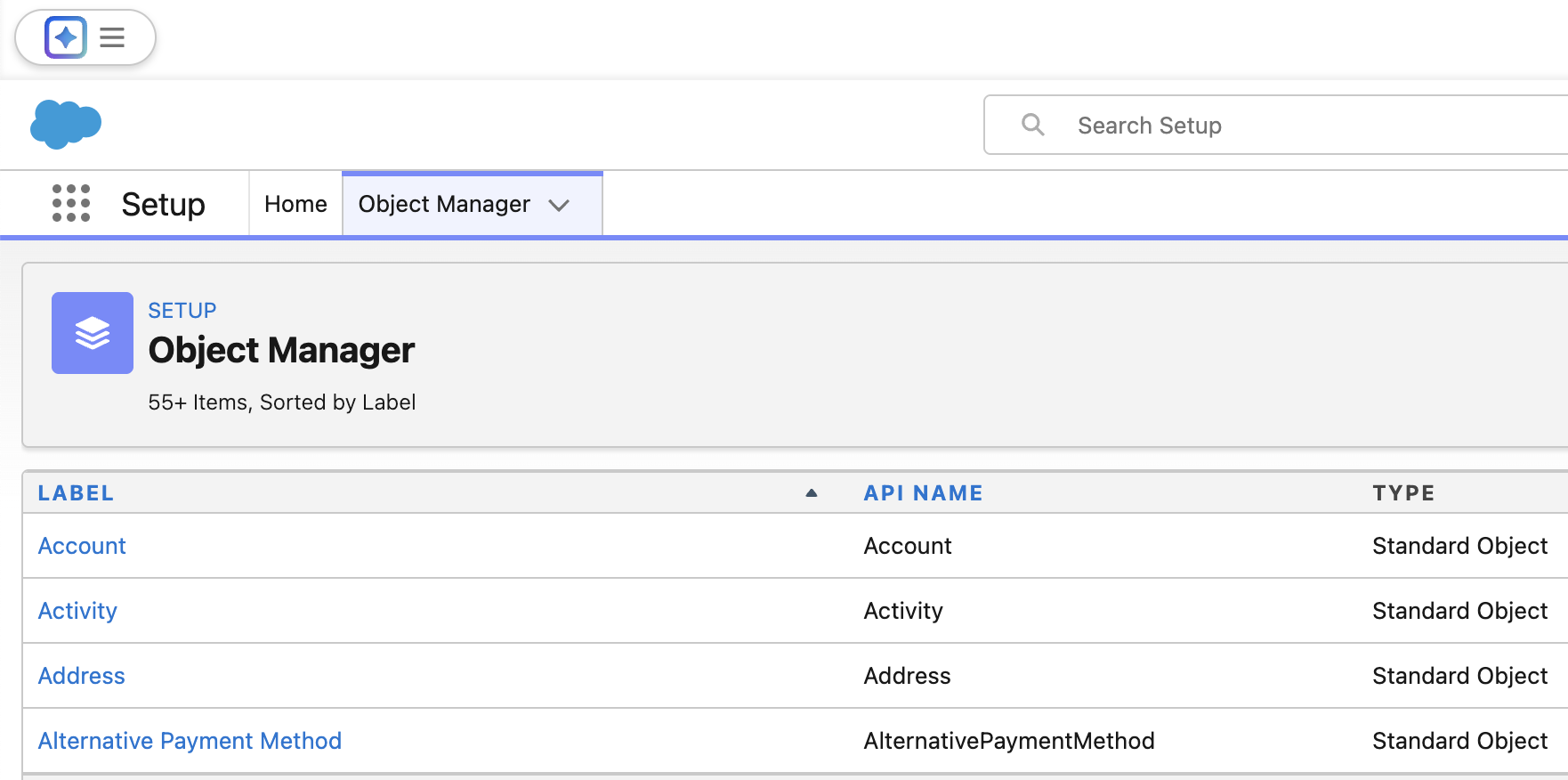This screenshot has height=780, width=1568.
Task: Open the Activity object link
Action: [77, 611]
